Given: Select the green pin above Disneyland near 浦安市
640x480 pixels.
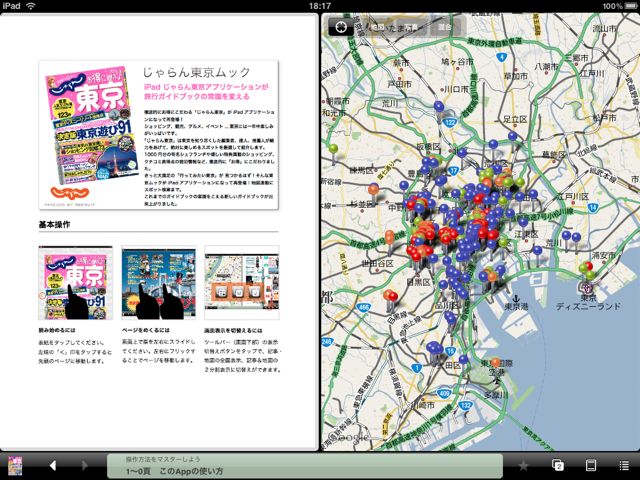Looking at the screenshot, I should tap(583, 268).
